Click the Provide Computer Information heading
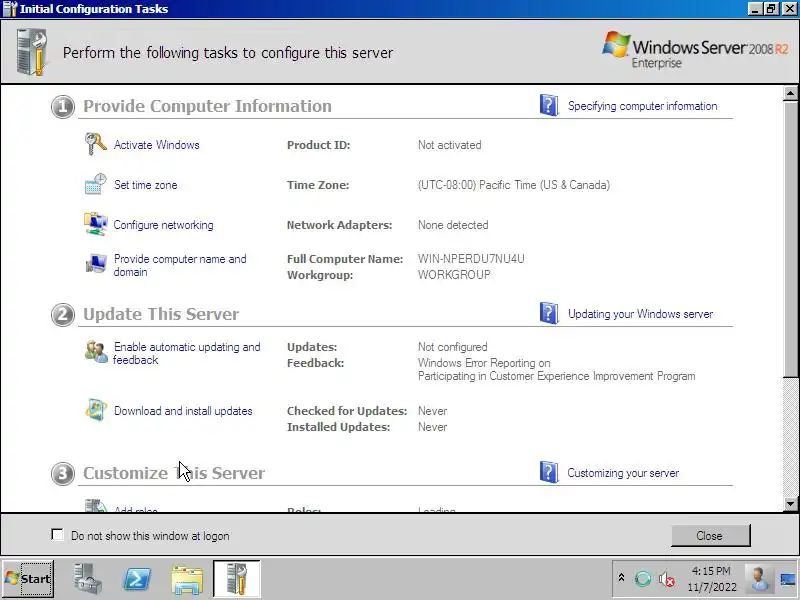The image size is (800, 600). 207,106
